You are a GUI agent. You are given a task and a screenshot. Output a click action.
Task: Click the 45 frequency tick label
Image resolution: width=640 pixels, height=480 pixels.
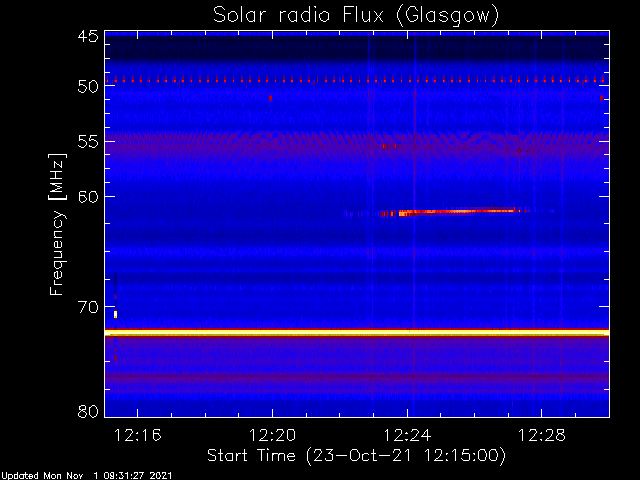[x=88, y=36]
